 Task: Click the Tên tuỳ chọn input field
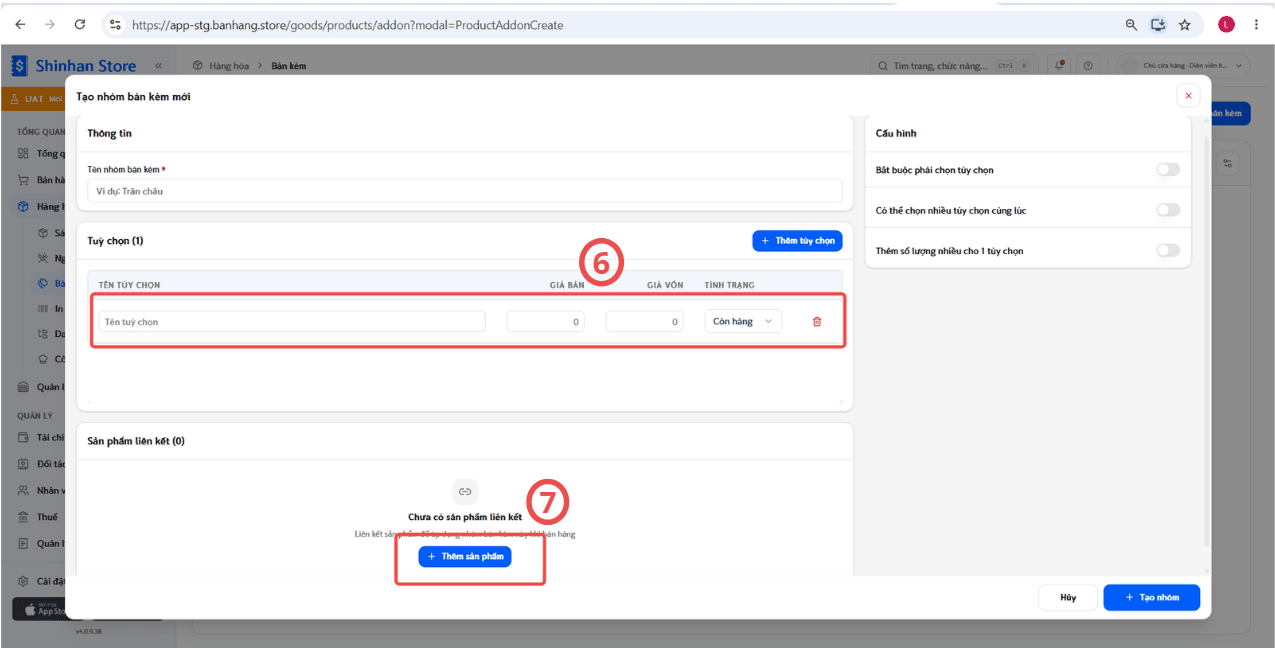click(x=292, y=322)
